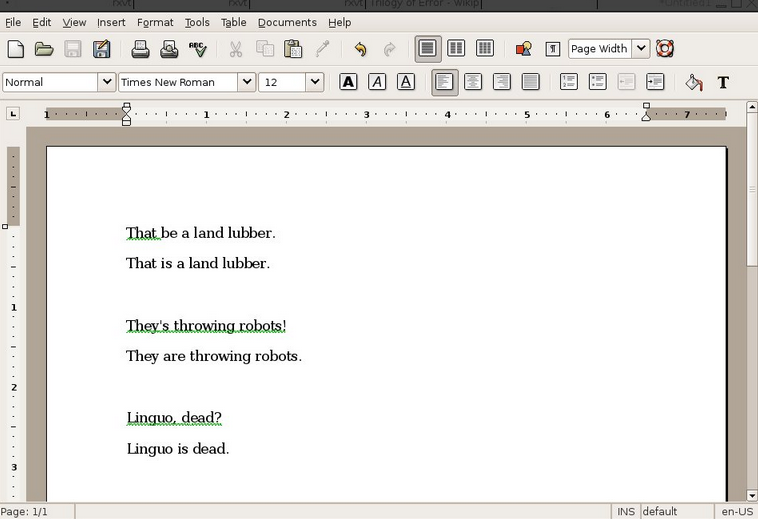Open Print Preview from the toolbar
The height and width of the screenshot is (519, 758).
point(169,49)
